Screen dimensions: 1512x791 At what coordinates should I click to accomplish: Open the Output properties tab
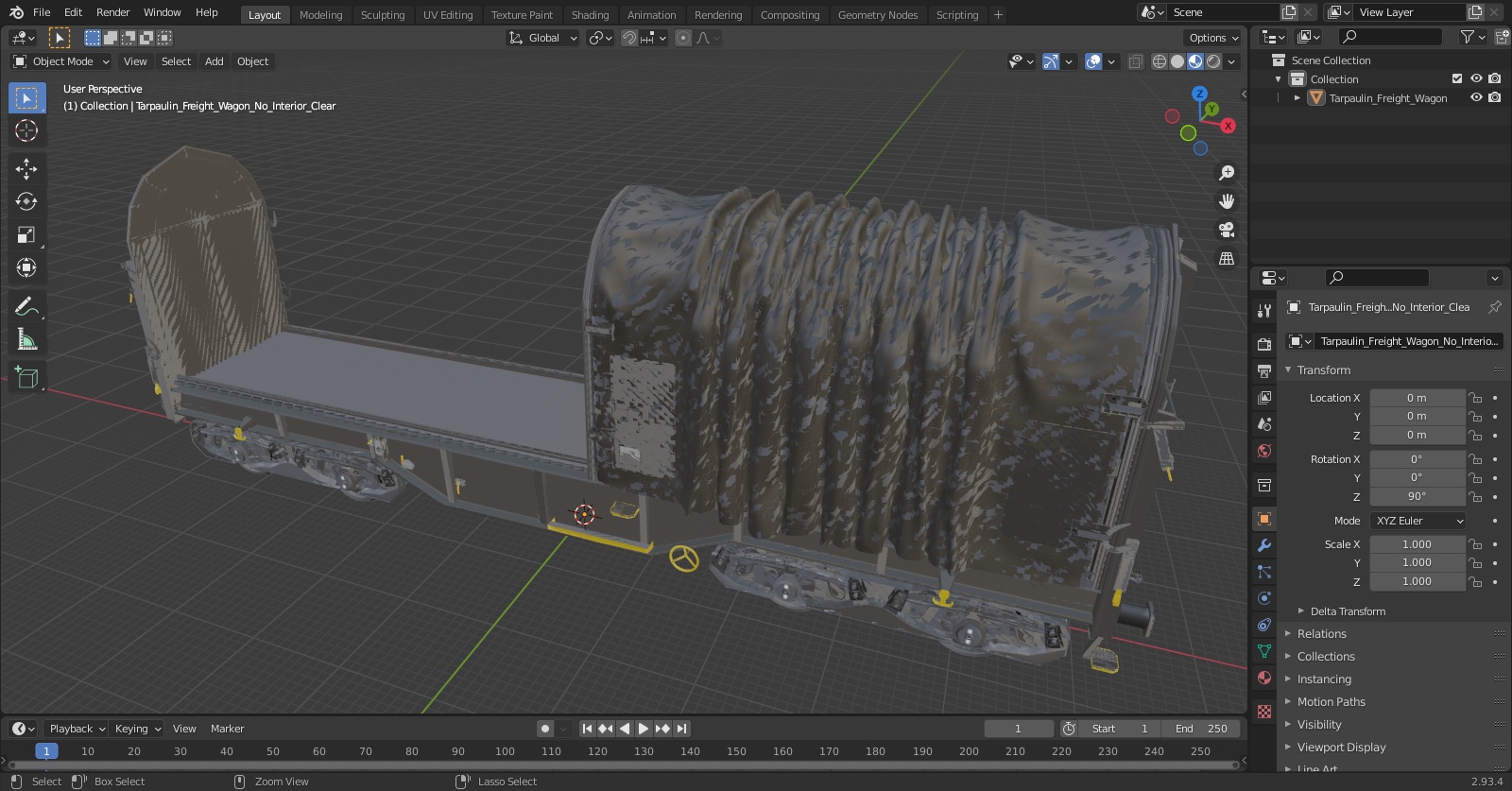point(1264,370)
